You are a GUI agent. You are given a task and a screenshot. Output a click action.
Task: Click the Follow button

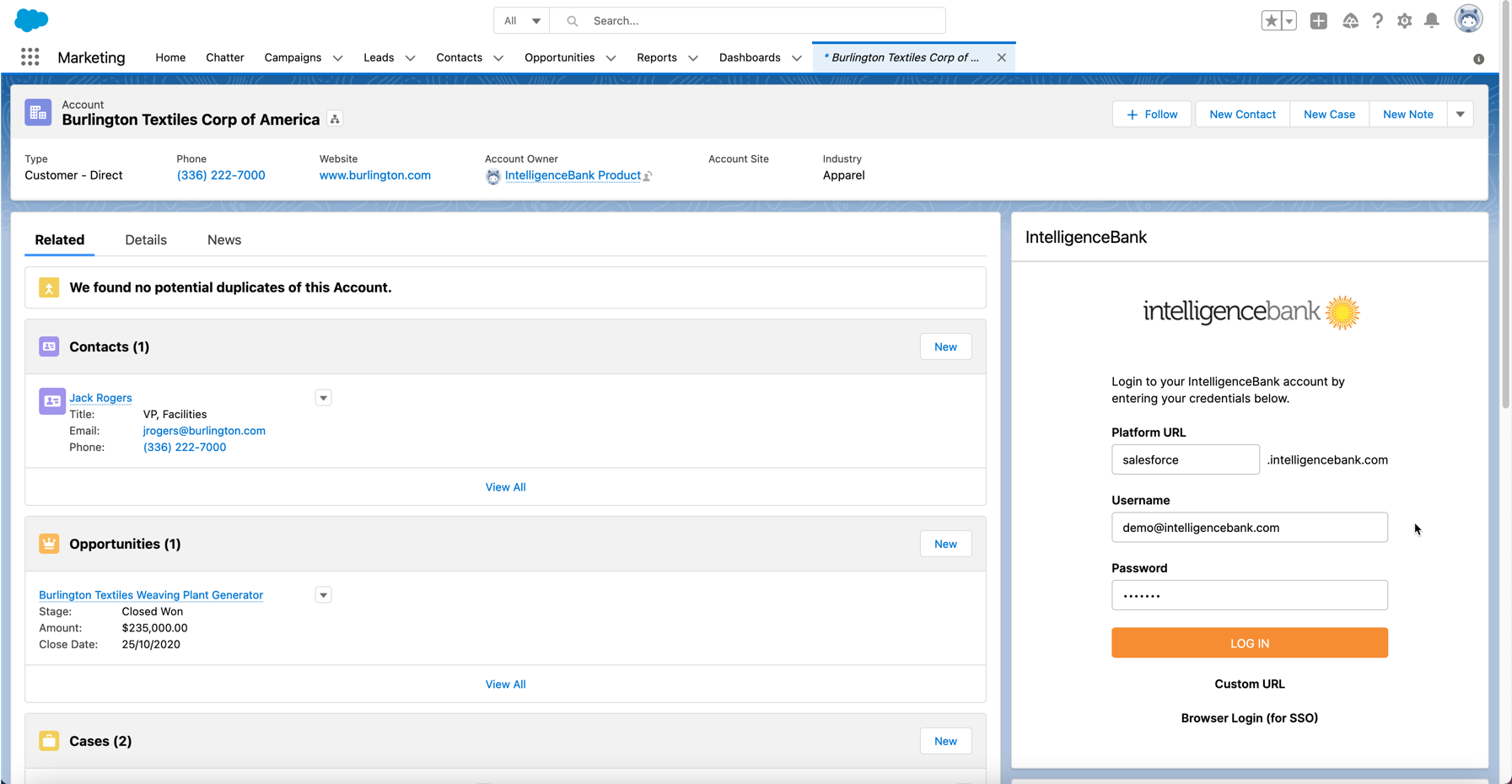(x=1151, y=115)
